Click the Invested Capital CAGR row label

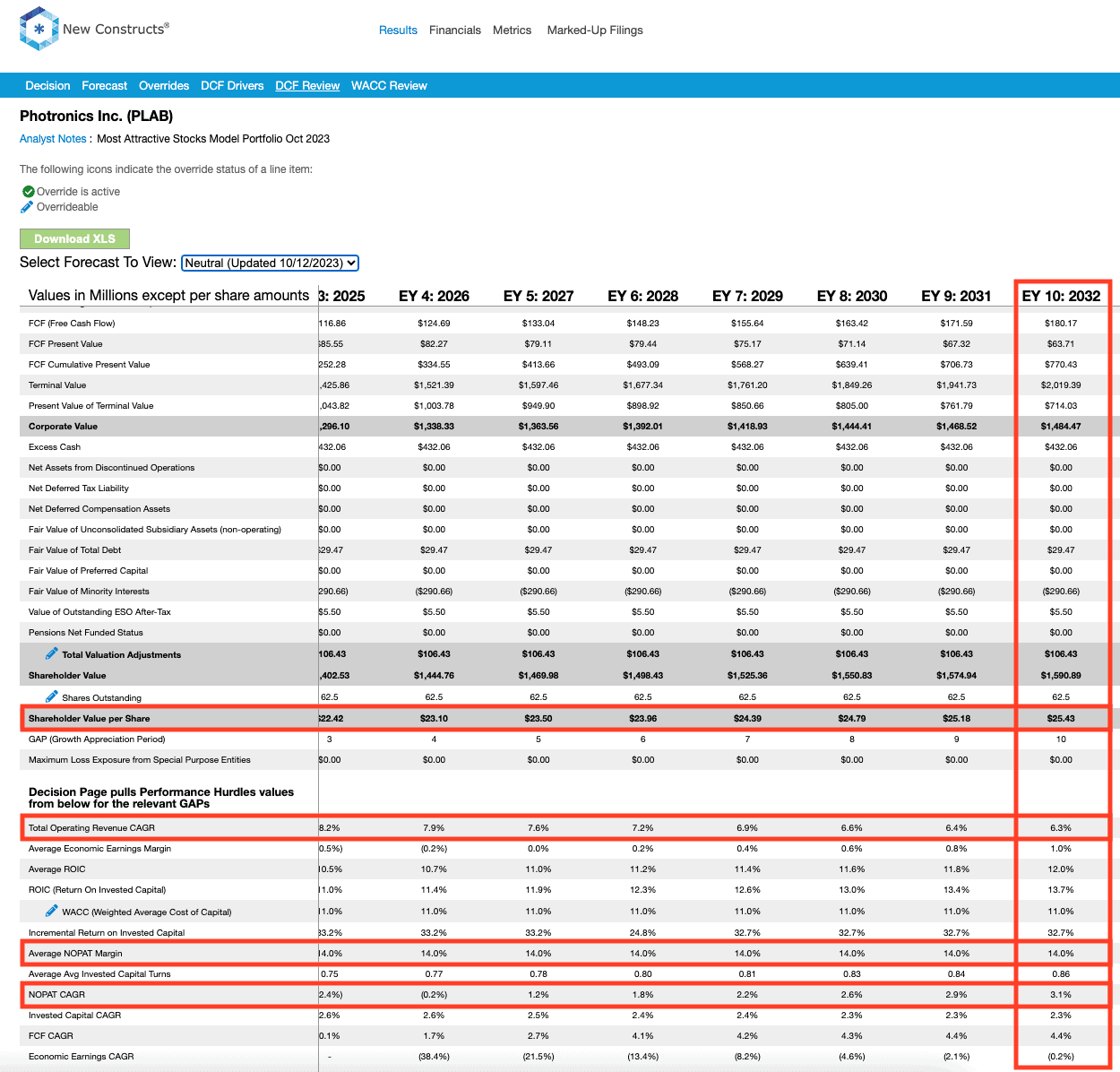(x=74, y=1016)
